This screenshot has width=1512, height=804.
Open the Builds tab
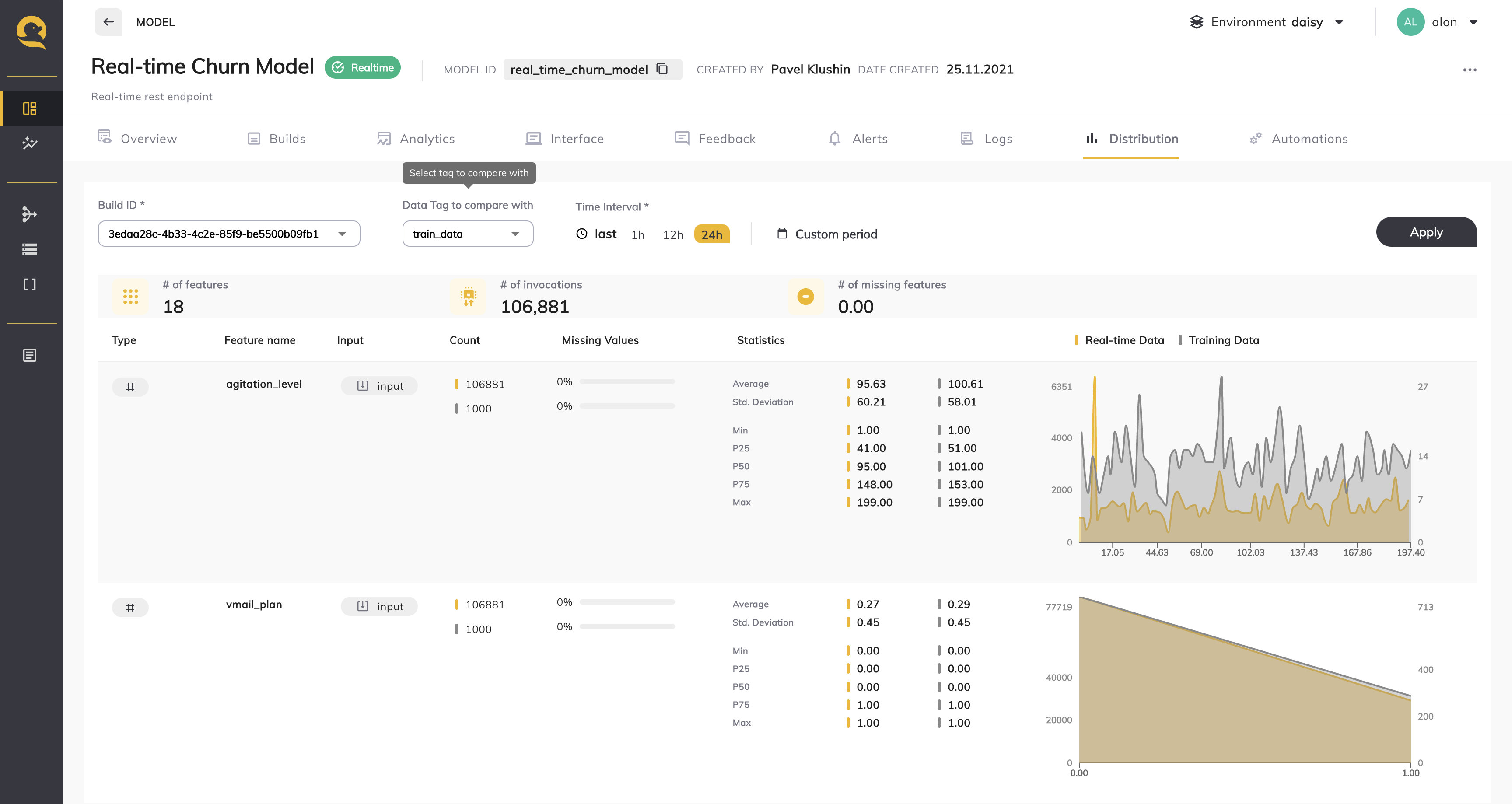(x=276, y=139)
